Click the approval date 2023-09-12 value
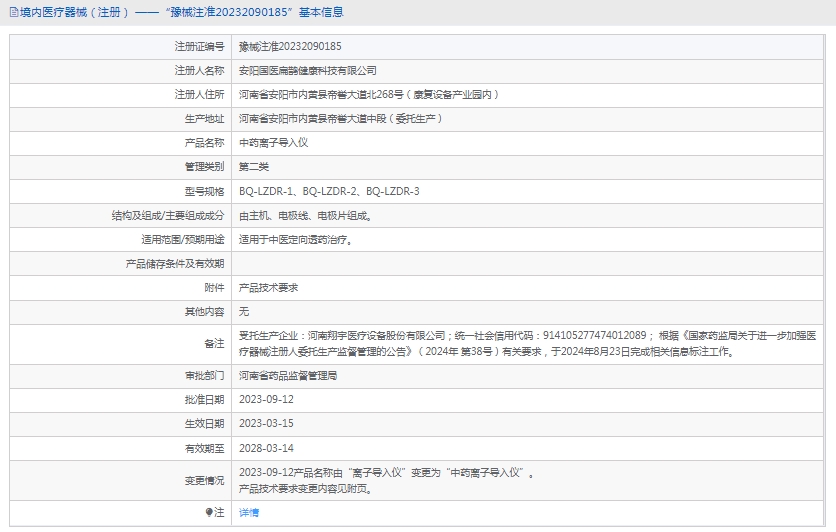This screenshot has height=532, width=836. tap(266, 399)
